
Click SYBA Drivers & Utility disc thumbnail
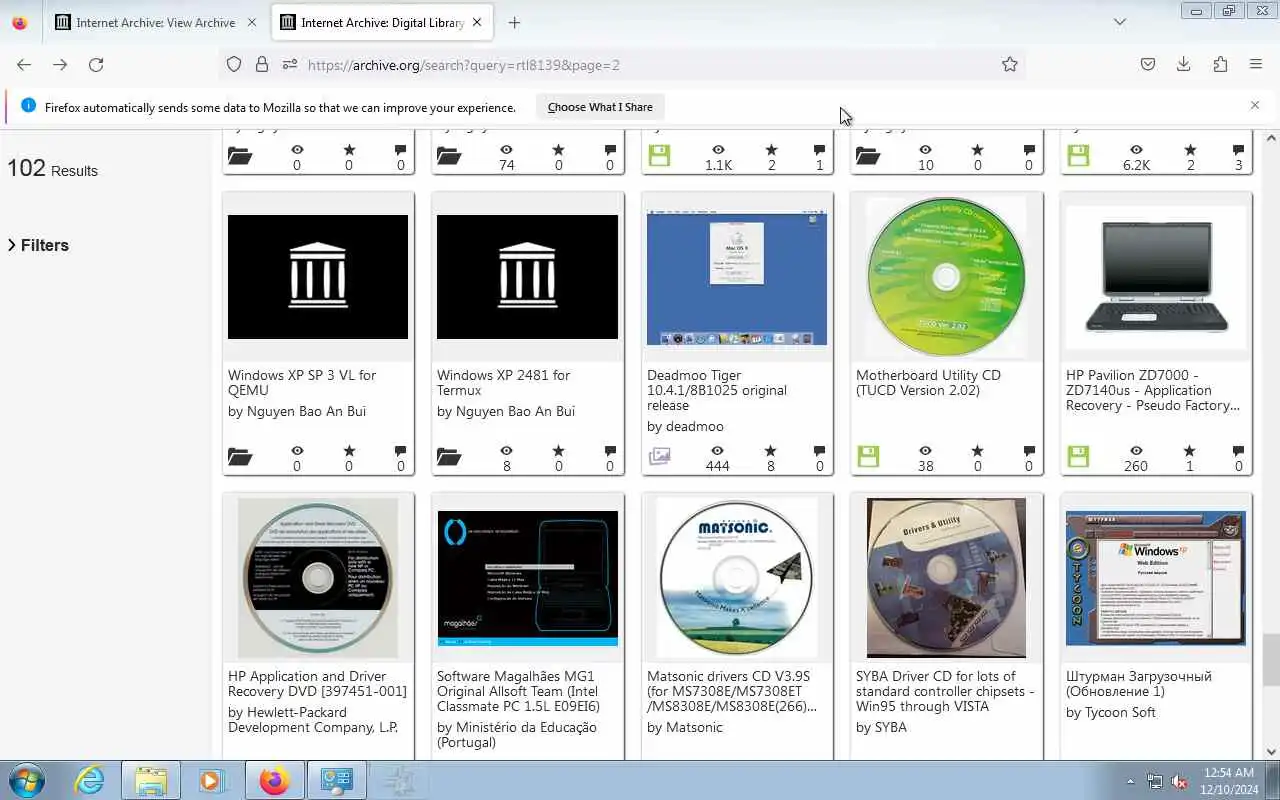pyautogui.click(x=946, y=578)
